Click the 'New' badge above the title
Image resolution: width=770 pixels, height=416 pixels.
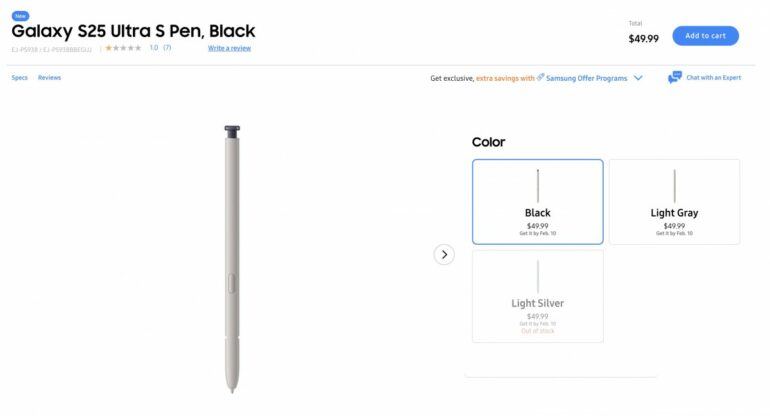click(20, 16)
